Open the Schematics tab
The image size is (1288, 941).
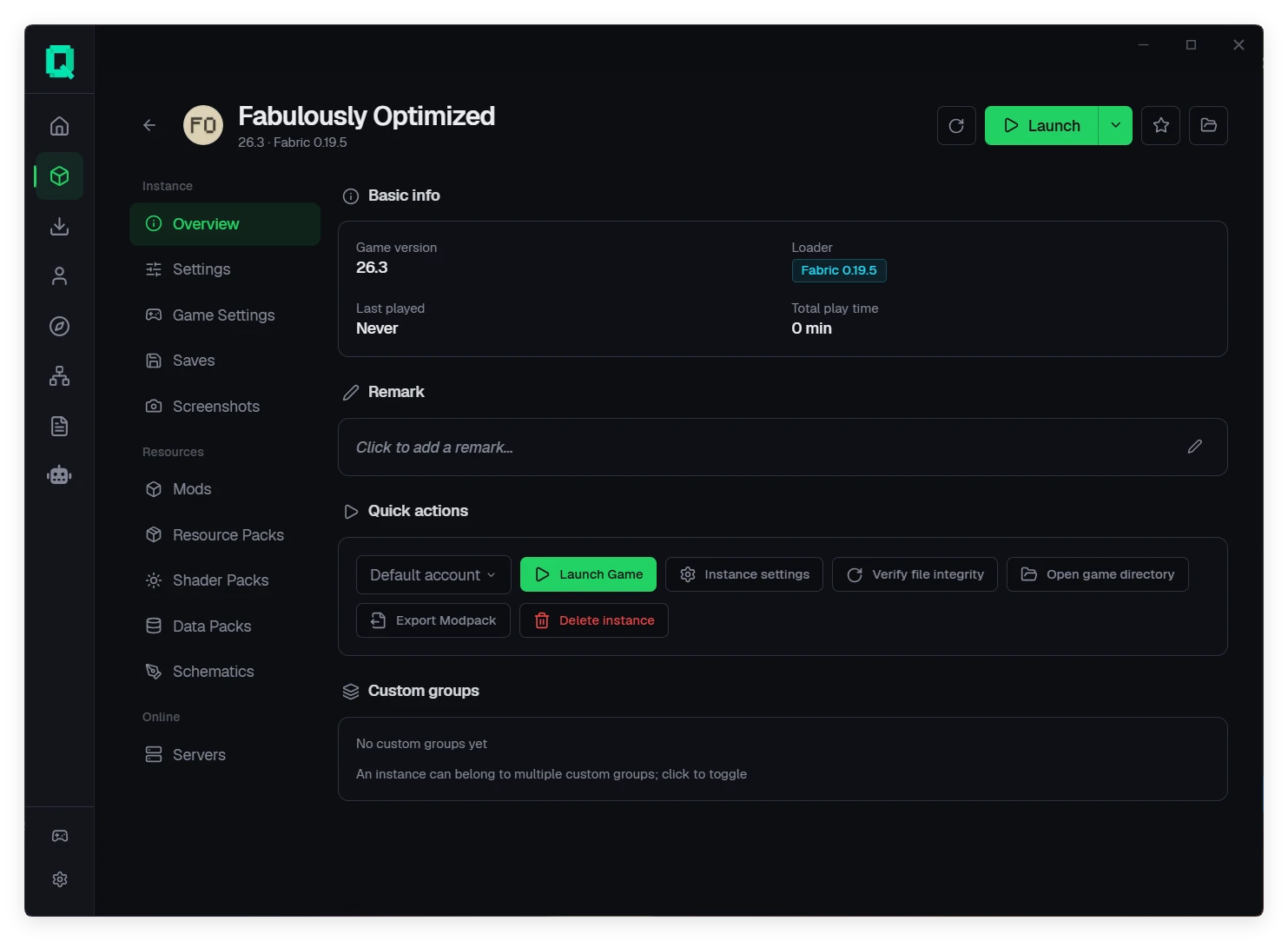(x=225, y=672)
